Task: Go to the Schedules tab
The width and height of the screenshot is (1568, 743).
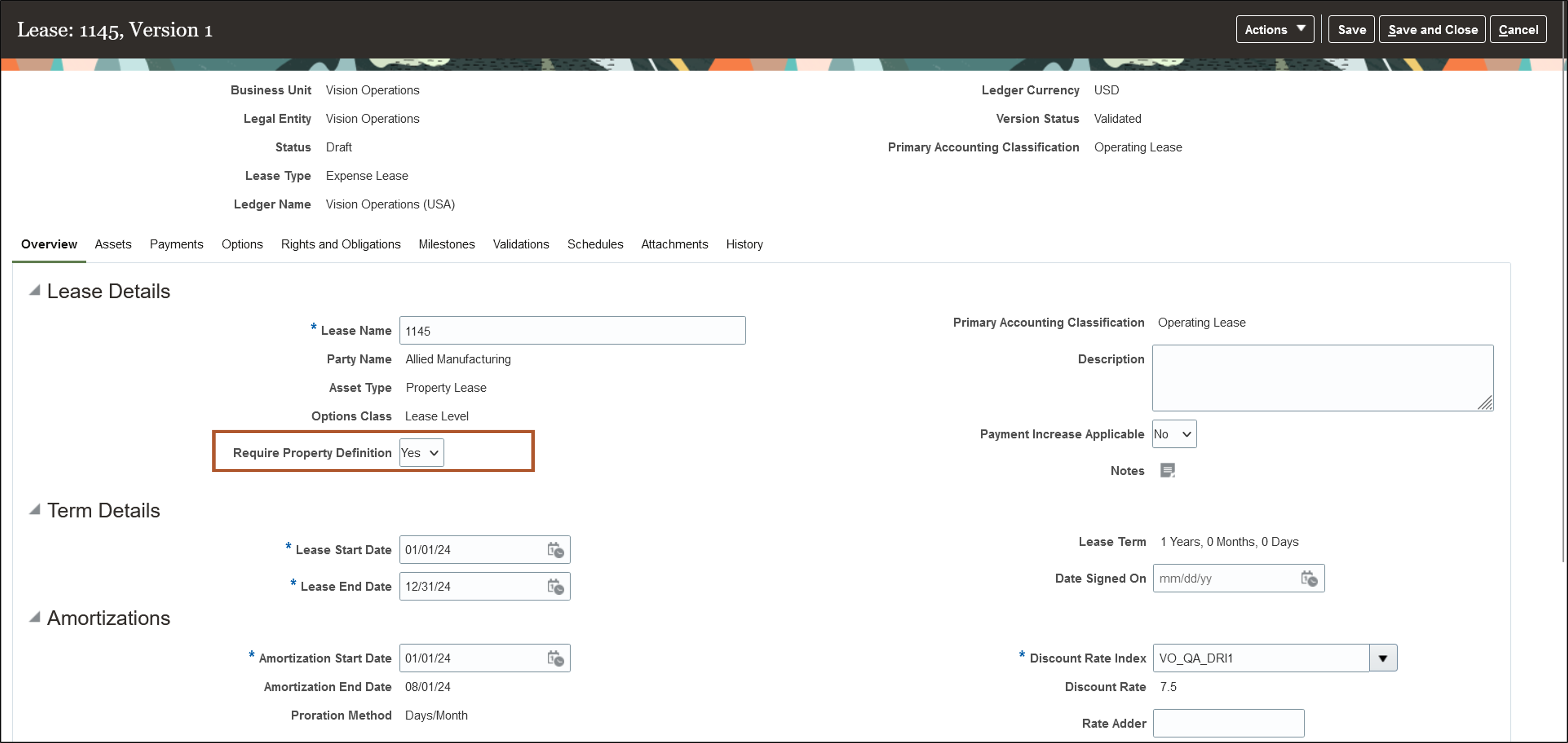Action: click(x=595, y=244)
